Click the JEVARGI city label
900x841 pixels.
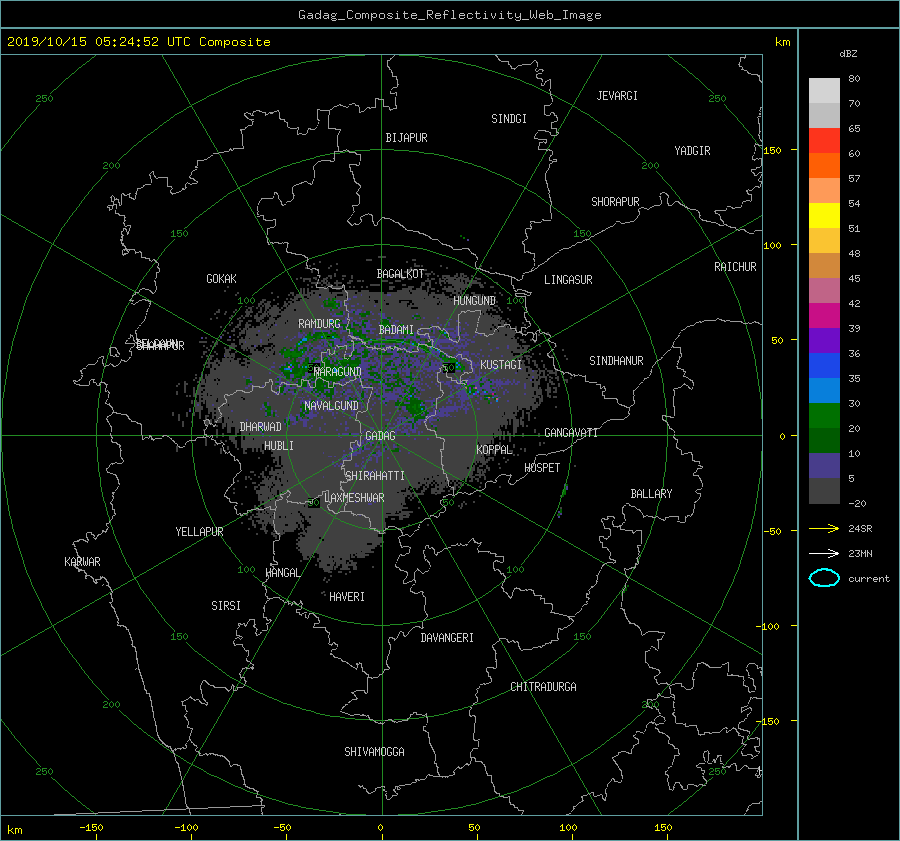(x=617, y=96)
